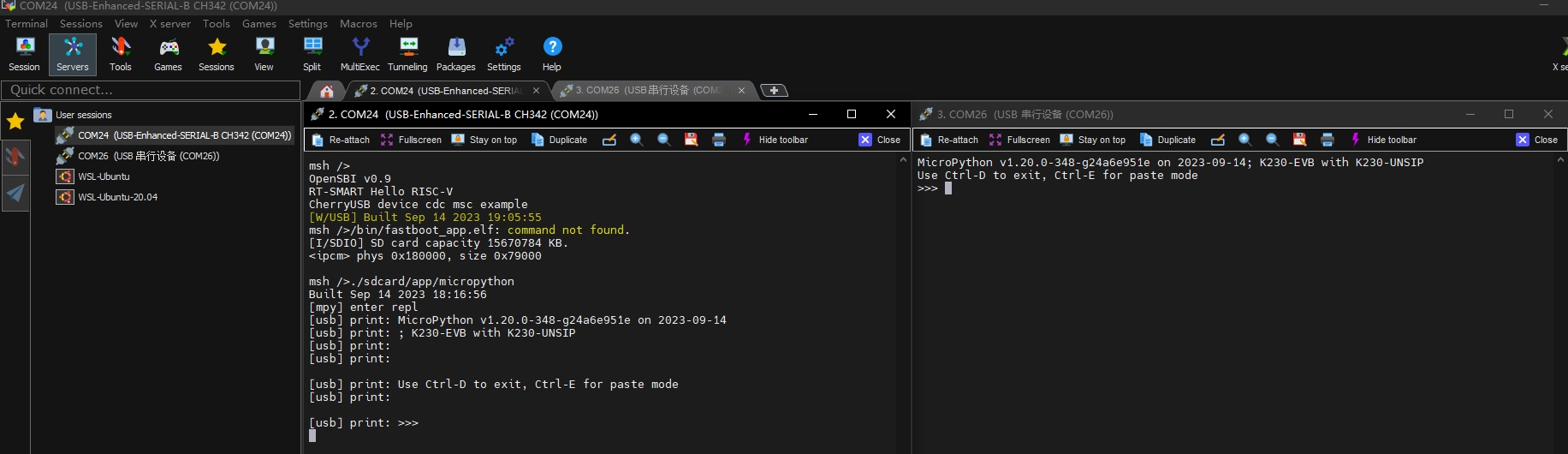Screen dimensions: 1568x454
Task: Print the COM24 terminal output
Action: click(x=719, y=140)
